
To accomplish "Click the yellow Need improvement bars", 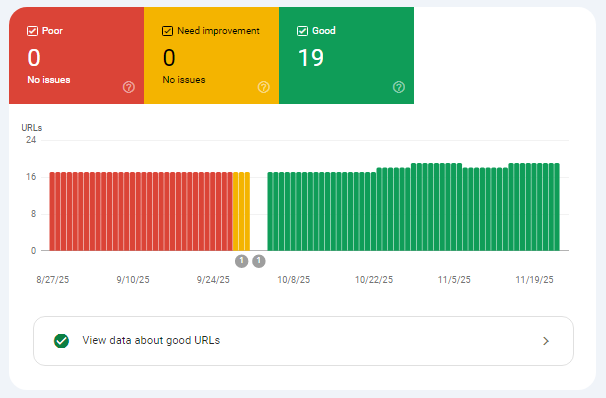I will (242, 211).
